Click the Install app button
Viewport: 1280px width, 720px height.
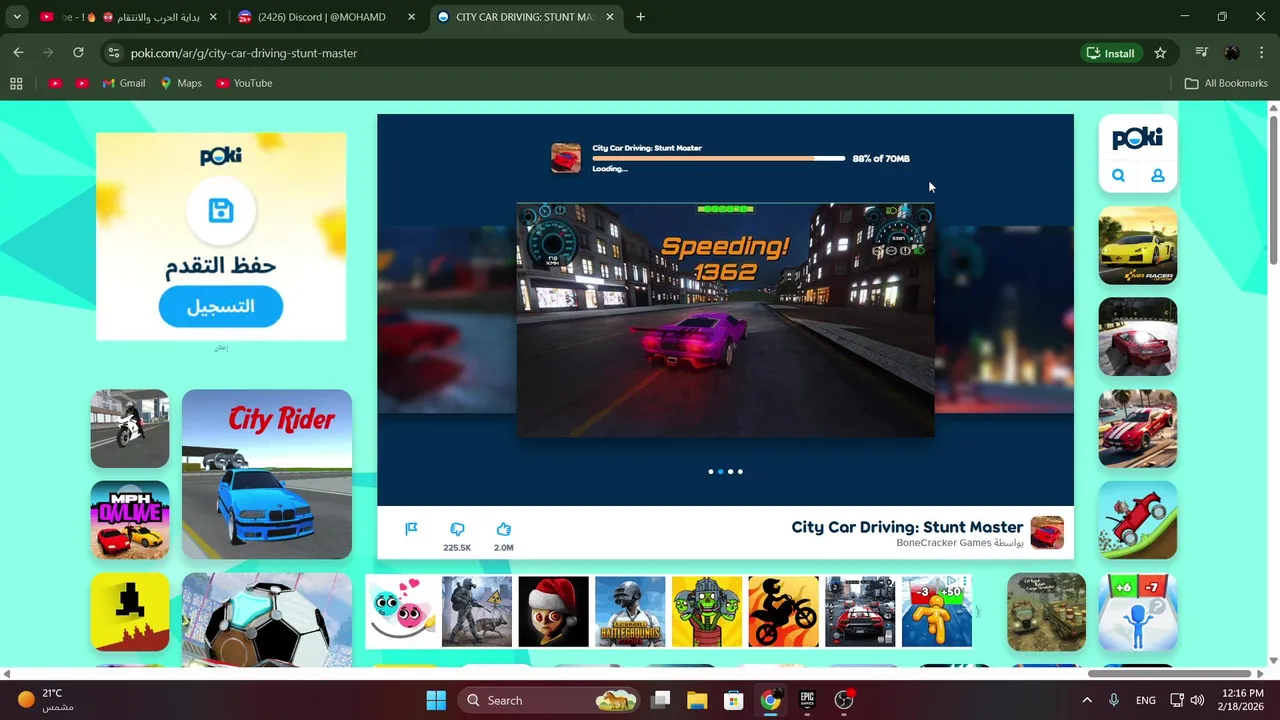pyautogui.click(x=1110, y=53)
